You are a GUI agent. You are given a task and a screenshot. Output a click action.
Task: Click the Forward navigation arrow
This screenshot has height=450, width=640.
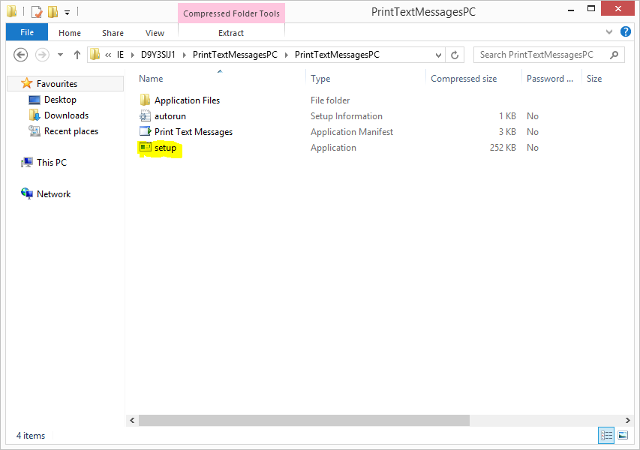(x=42, y=54)
